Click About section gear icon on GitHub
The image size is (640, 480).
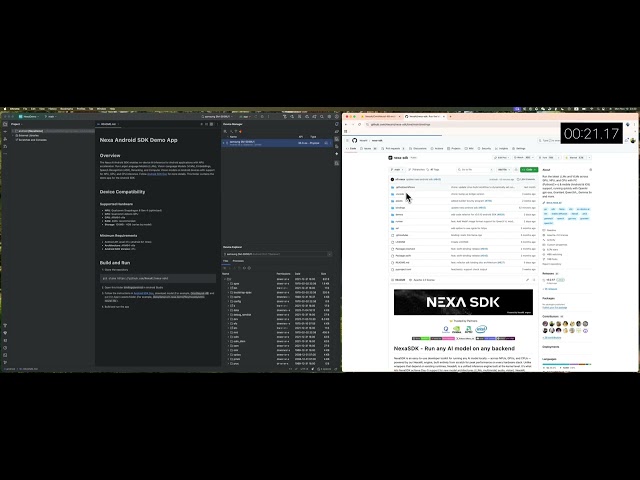pos(590,170)
